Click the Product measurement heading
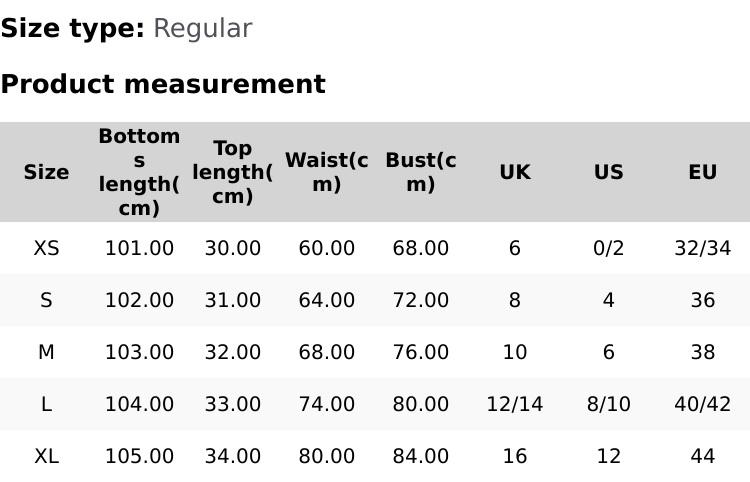 click(x=163, y=84)
